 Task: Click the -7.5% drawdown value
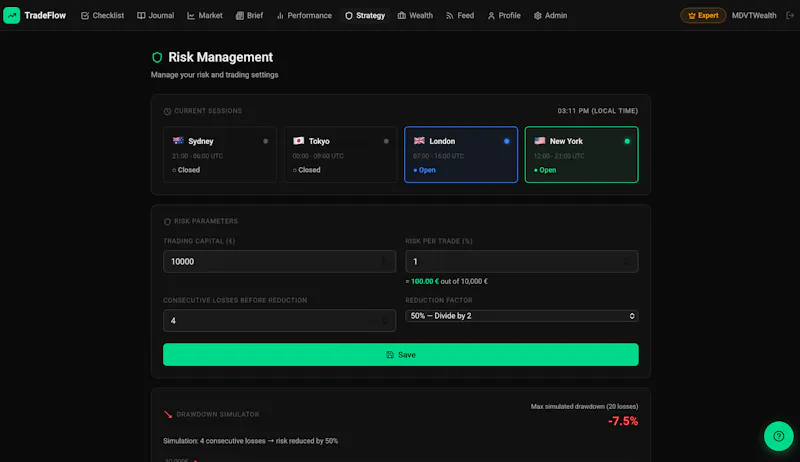pyautogui.click(x=622, y=421)
